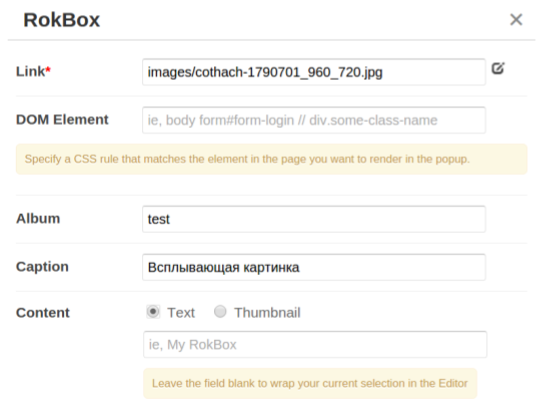Focus the Album input field

(x=314, y=219)
